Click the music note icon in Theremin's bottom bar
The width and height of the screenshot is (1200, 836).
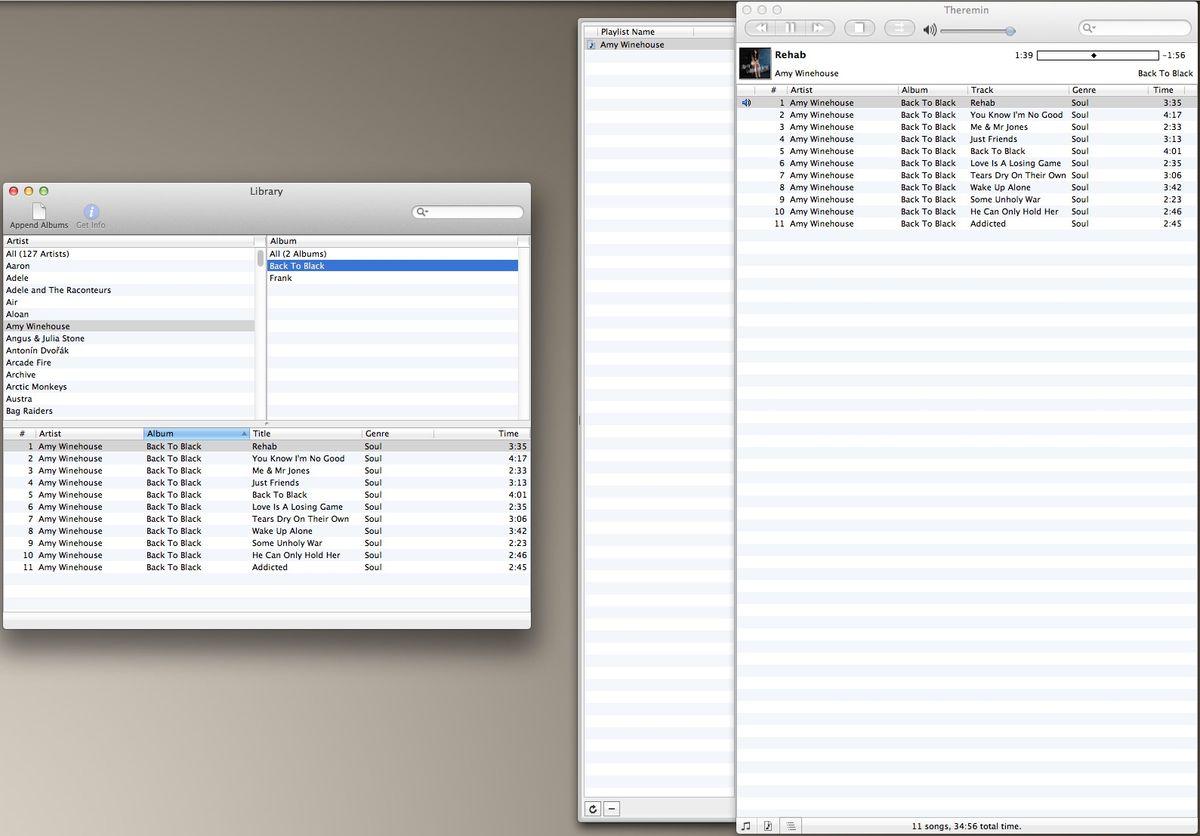pos(746,826)
